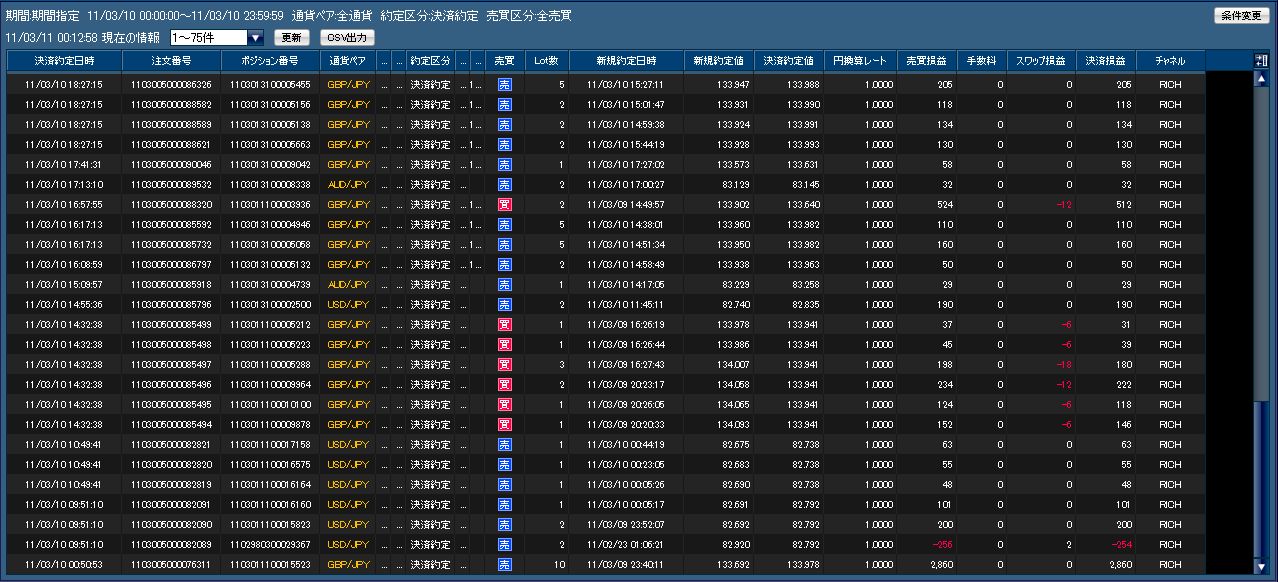Click sell icon for order 1103005000082820

pos(504,464)
